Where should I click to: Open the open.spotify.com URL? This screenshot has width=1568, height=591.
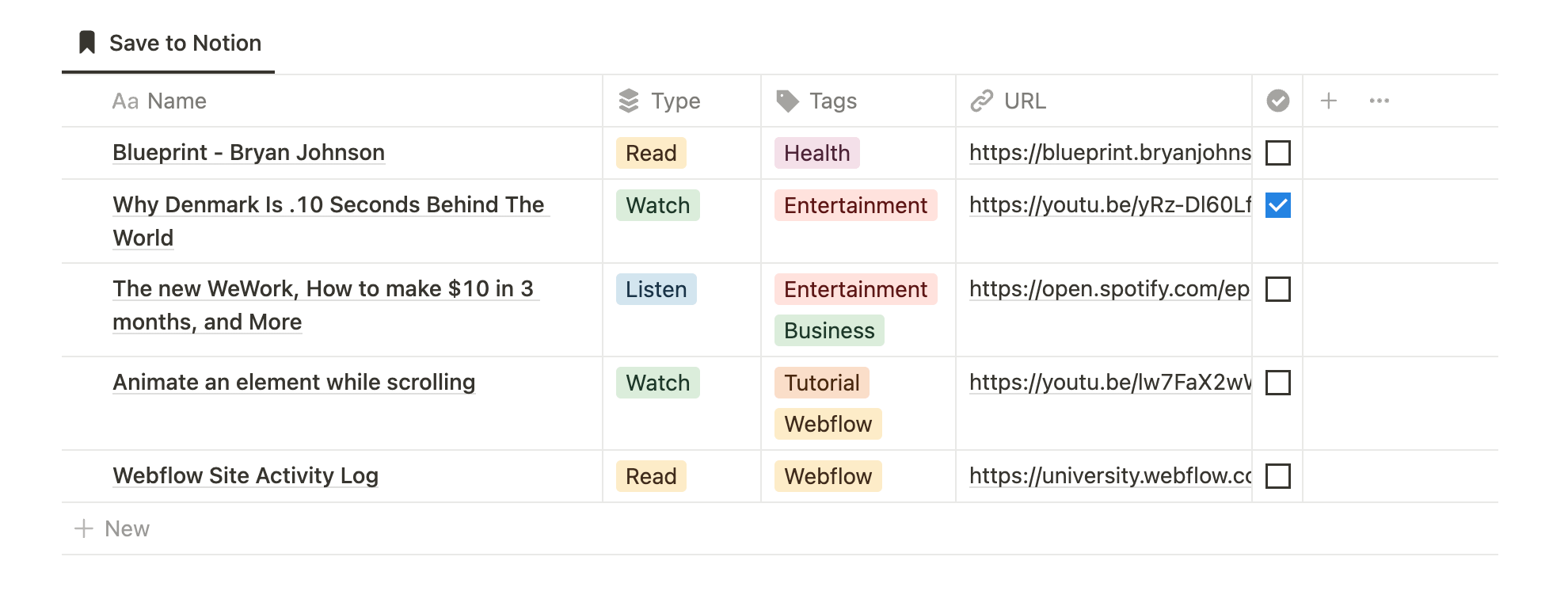click(1110, 288)
